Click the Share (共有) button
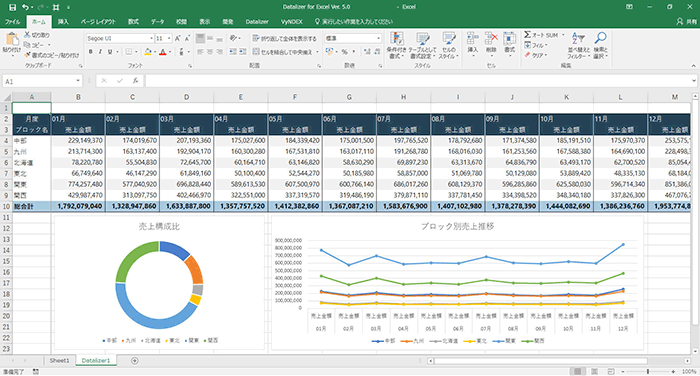Screen dimensions: 700x376 pos(687,21)
